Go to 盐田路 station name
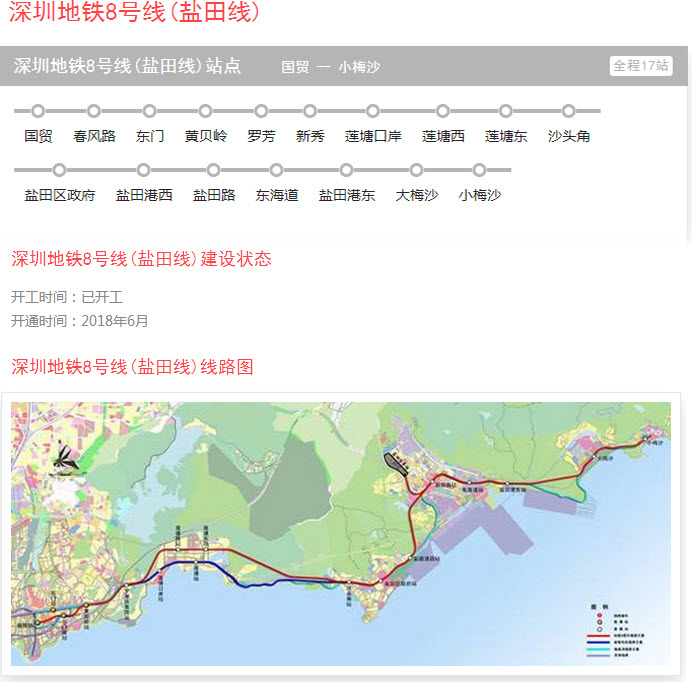Viewport: 692px width, 682px height. (214, 195)
